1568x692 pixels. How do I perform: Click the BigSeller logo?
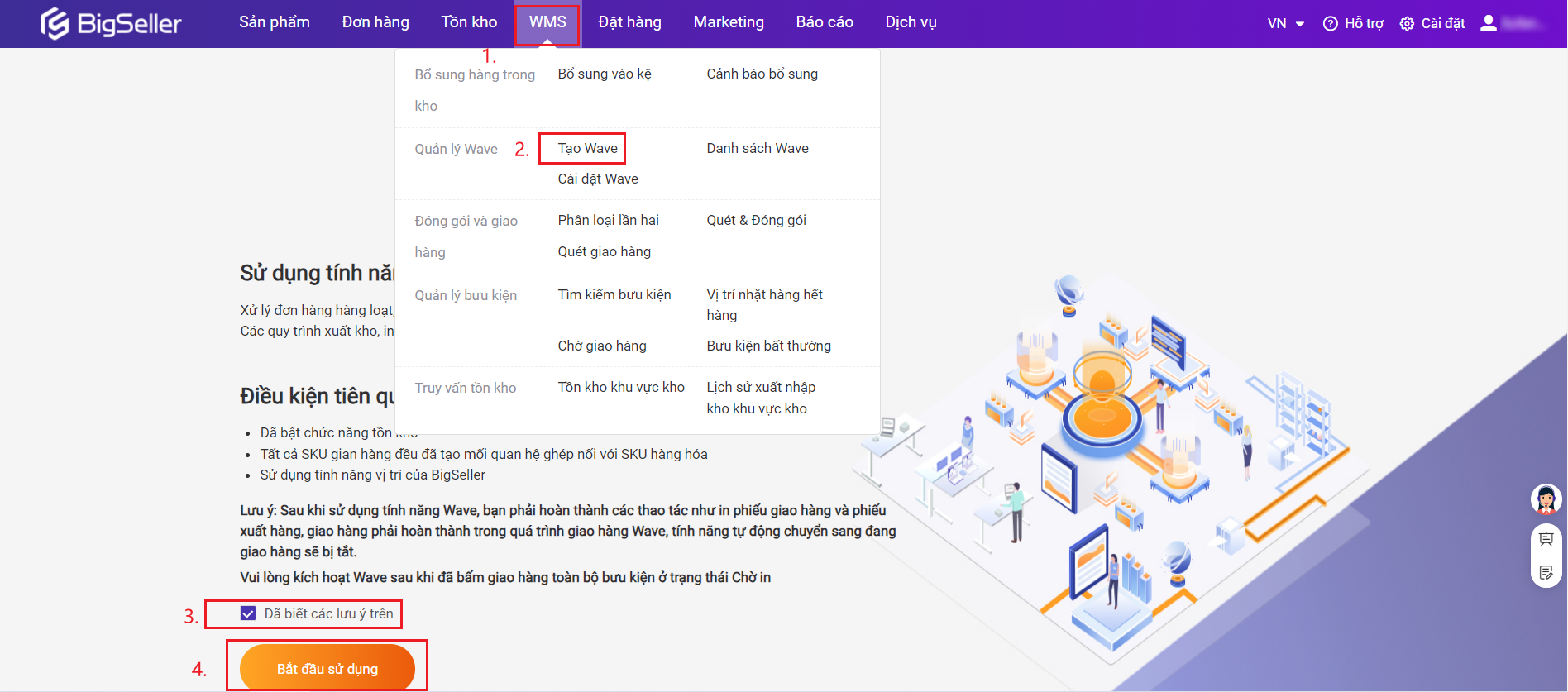coord(111,23)
